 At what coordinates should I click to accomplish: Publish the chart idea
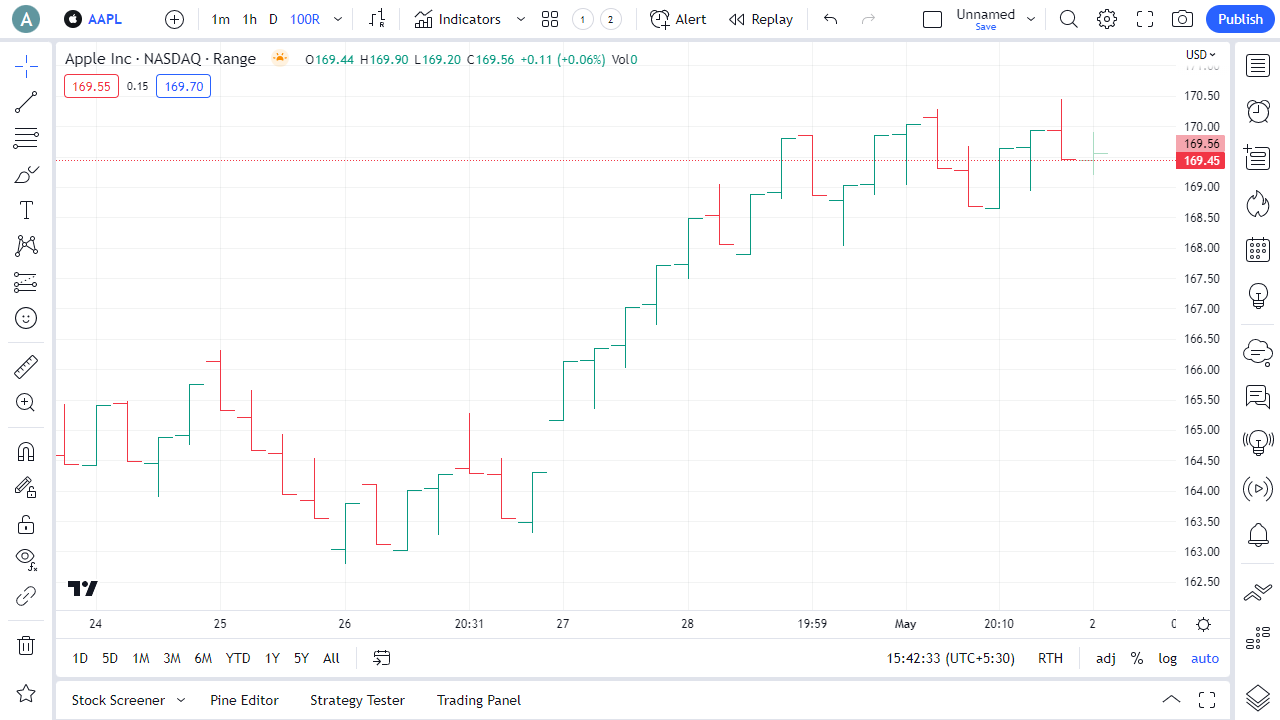pyautogui.click(x=1240, y=19)
